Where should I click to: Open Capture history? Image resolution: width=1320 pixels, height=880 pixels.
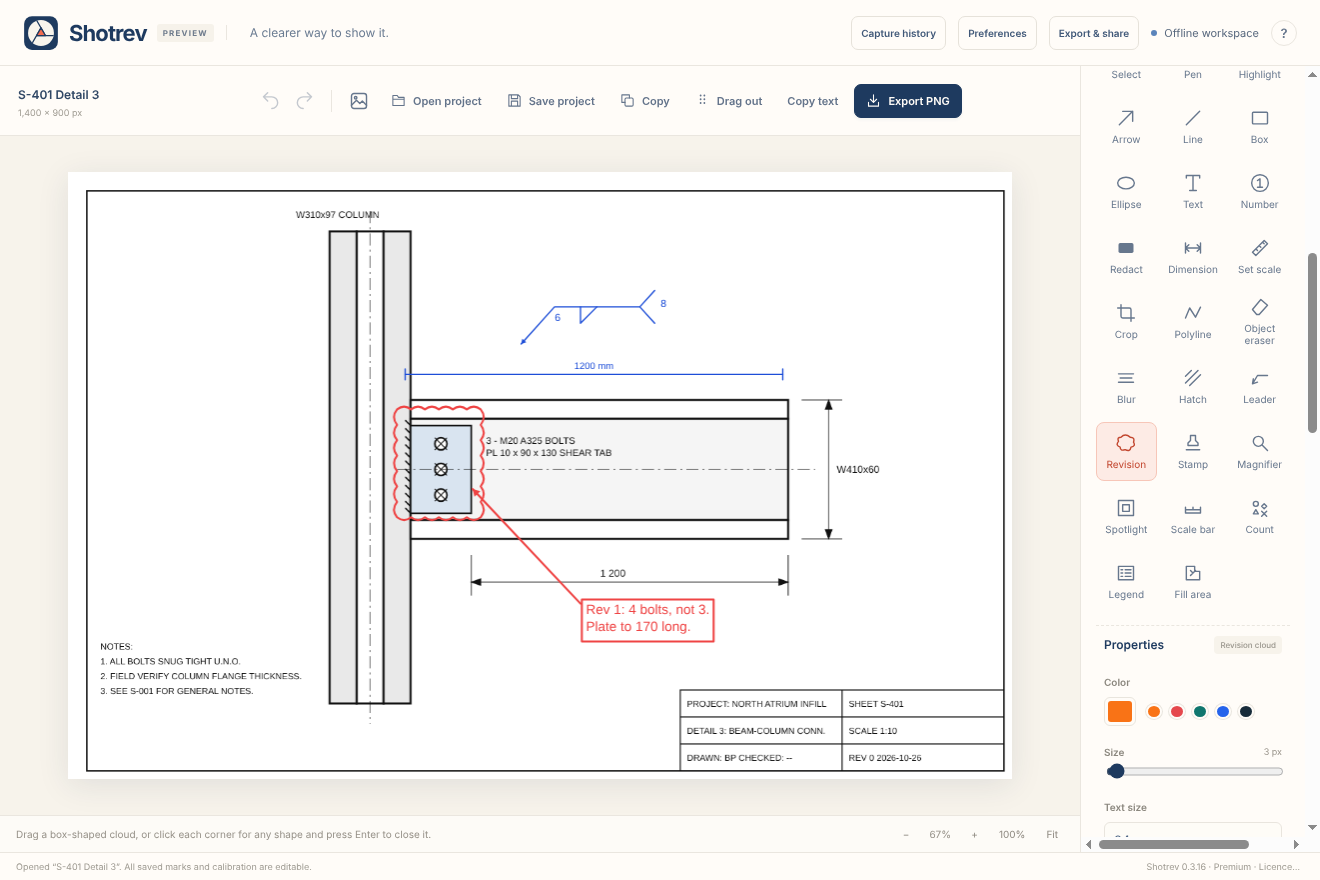tap(899, 33)
